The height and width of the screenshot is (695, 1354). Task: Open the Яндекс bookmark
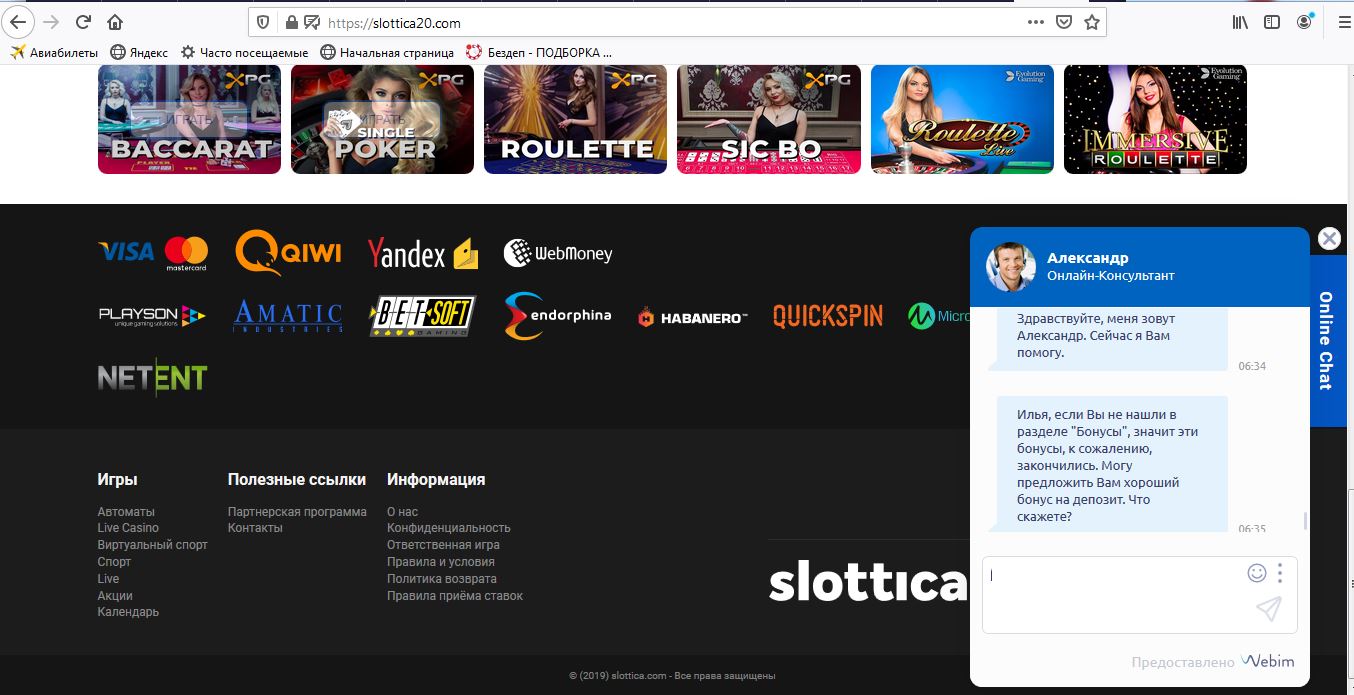point(138,52)
